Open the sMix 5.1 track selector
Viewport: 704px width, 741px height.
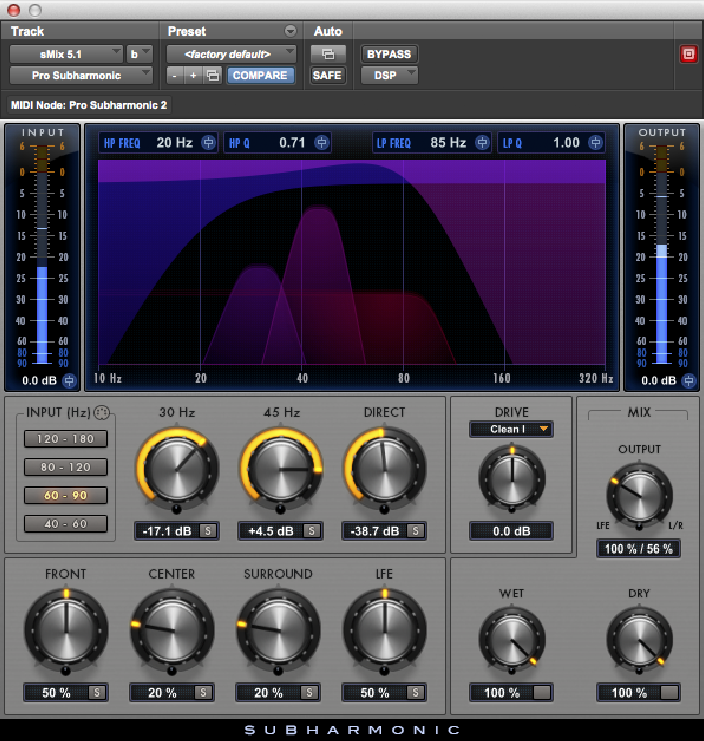[66, 53]
